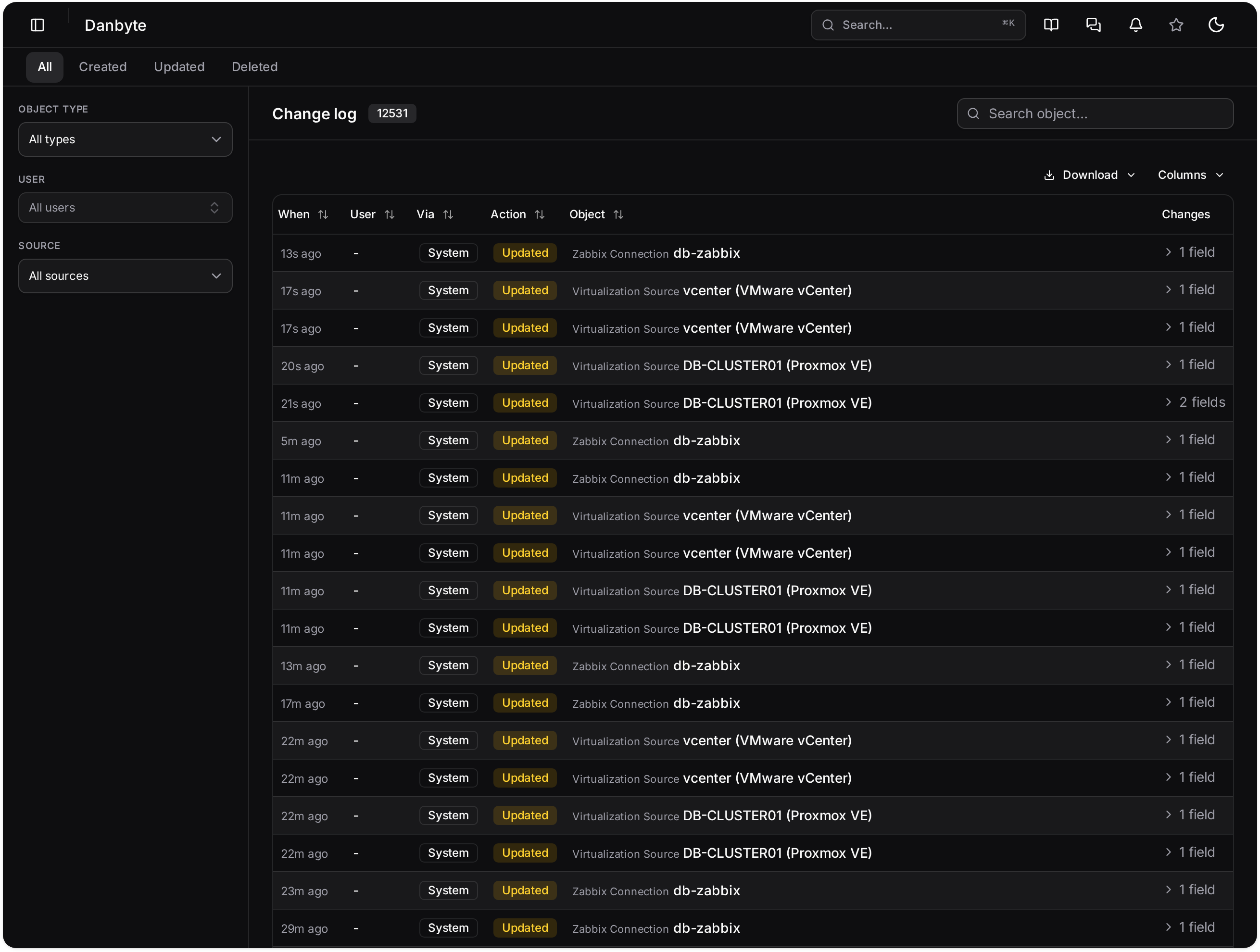Viewport: 1260px width, 952px height.
Task: Expand changes for the 20s ago row
Action: point(1190,364)
